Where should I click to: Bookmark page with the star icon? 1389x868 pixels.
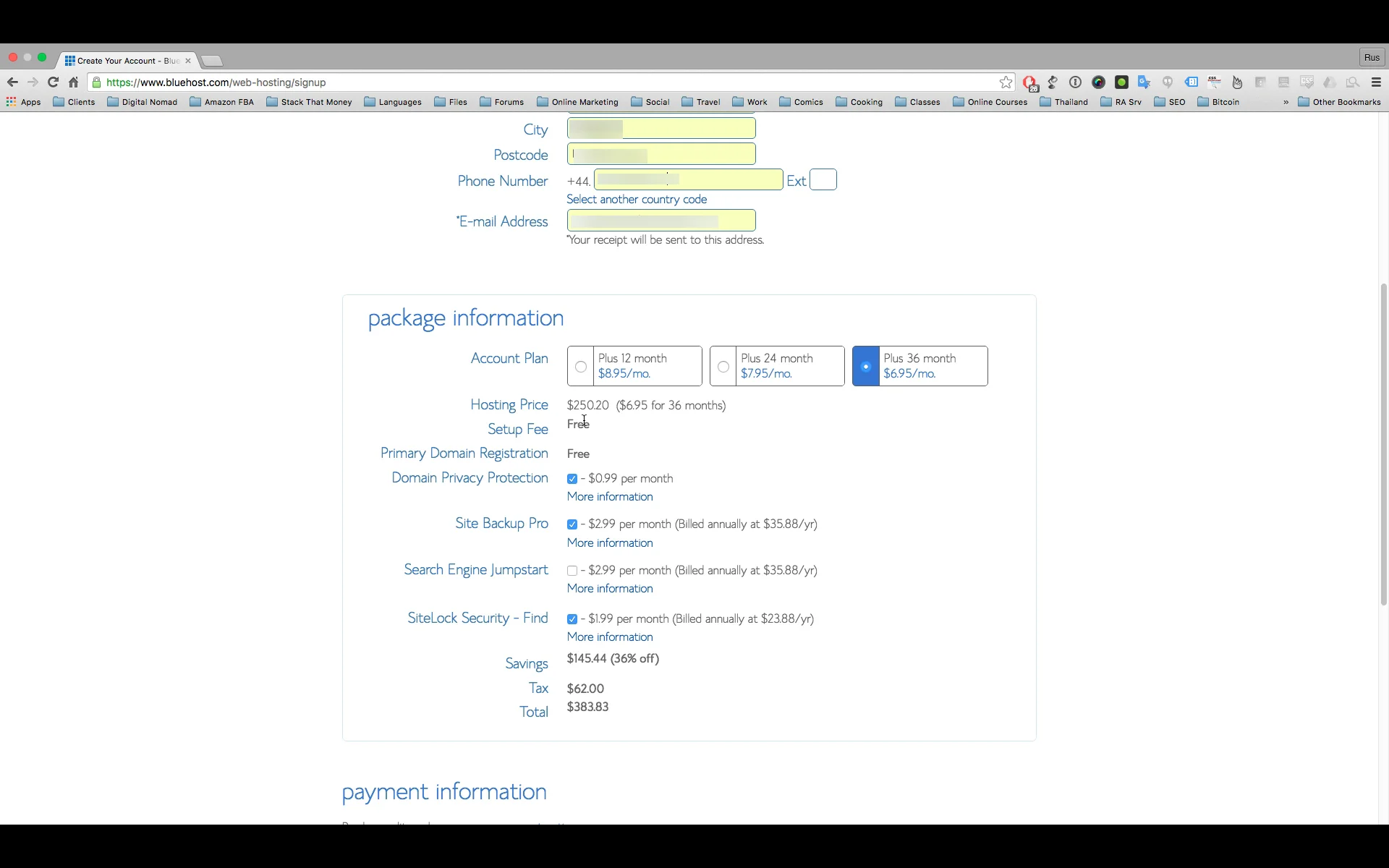[1006, 82]
